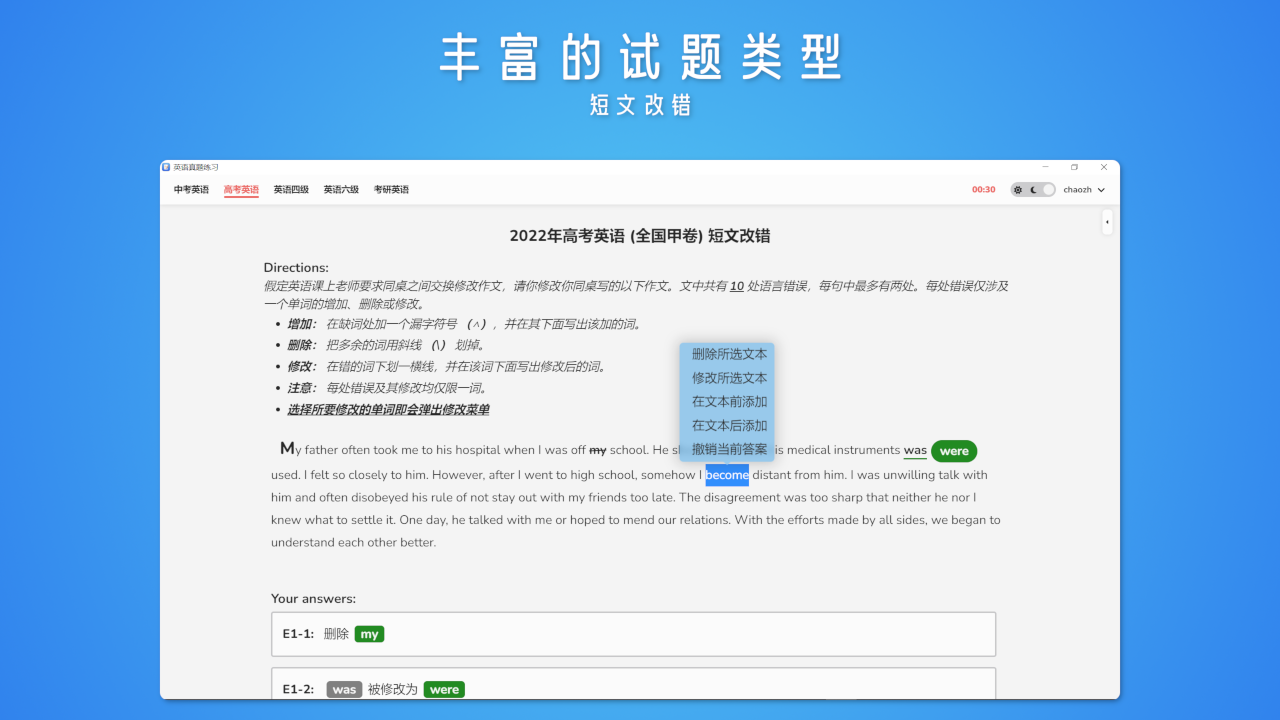Viewport: 1280px width, 720px height.
Task: Expand the chaozh user dropdown
Action: coord(1084,189)
